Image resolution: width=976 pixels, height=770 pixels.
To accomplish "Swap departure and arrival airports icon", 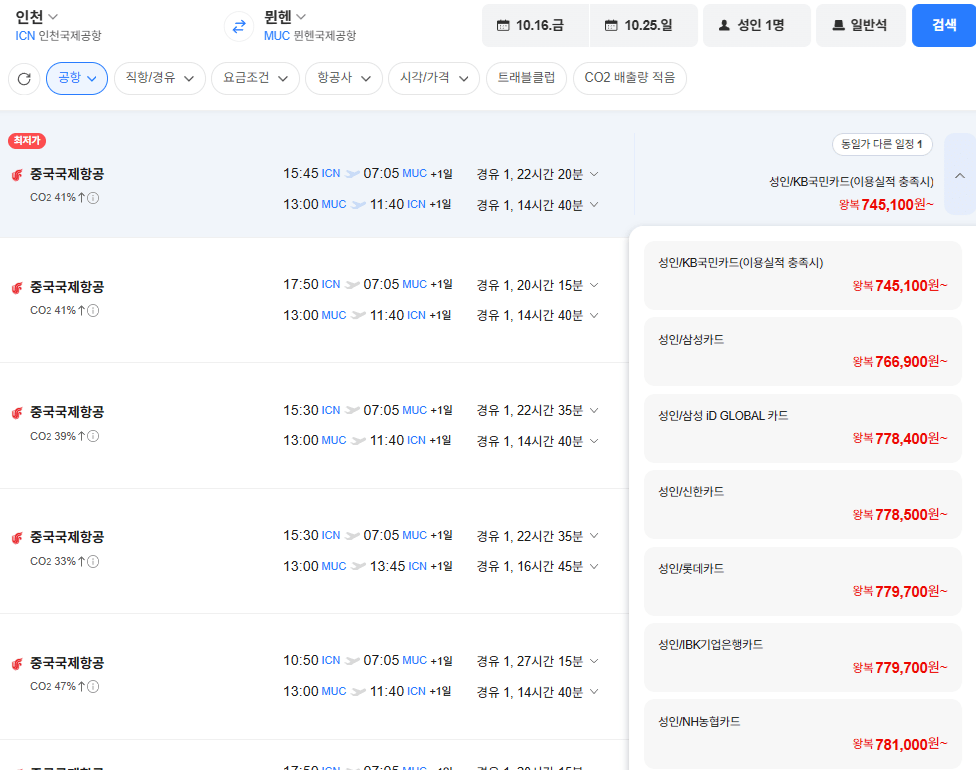I will 239,27.
